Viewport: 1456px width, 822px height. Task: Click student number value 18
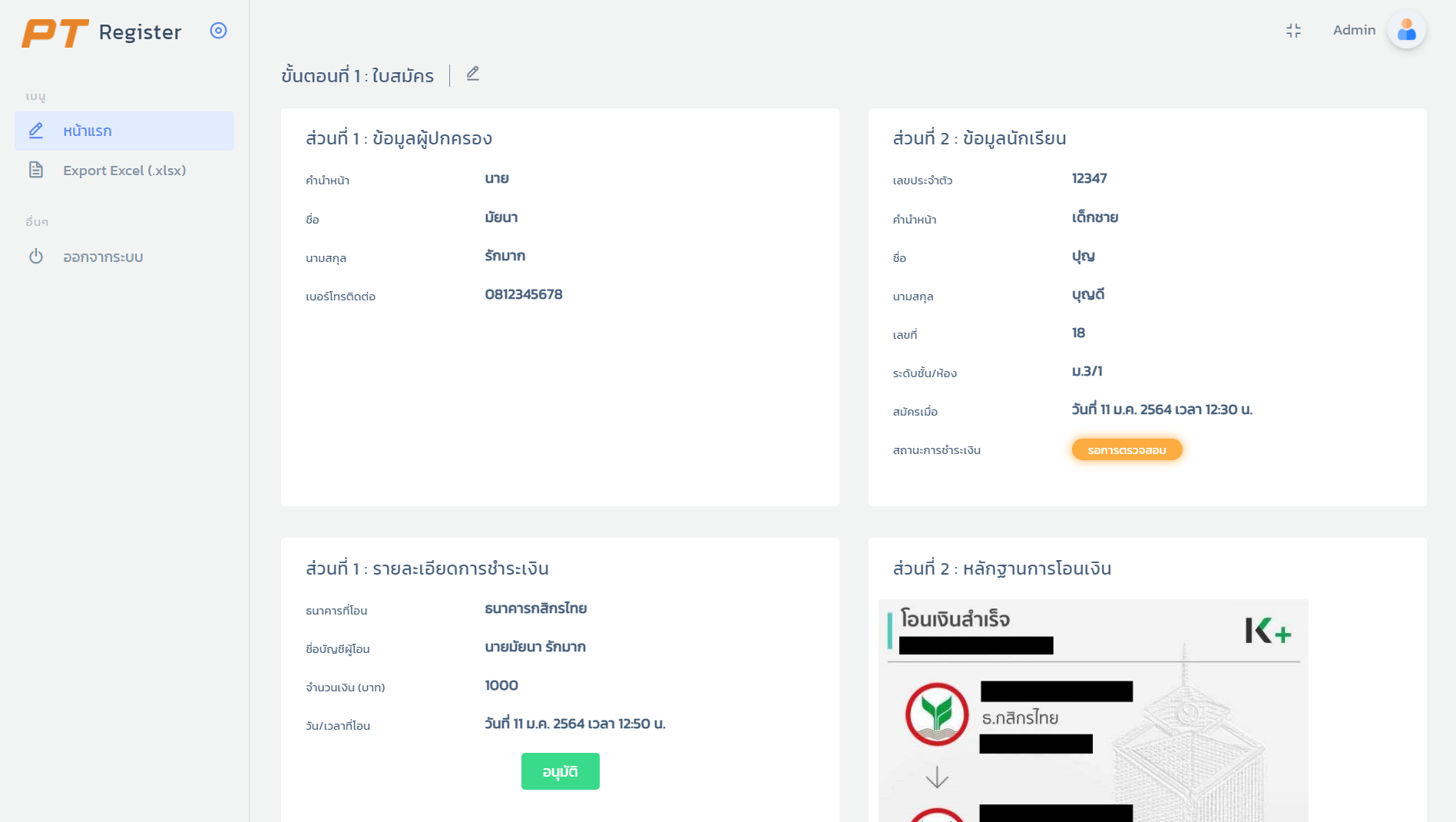(x=1079, y=333)
